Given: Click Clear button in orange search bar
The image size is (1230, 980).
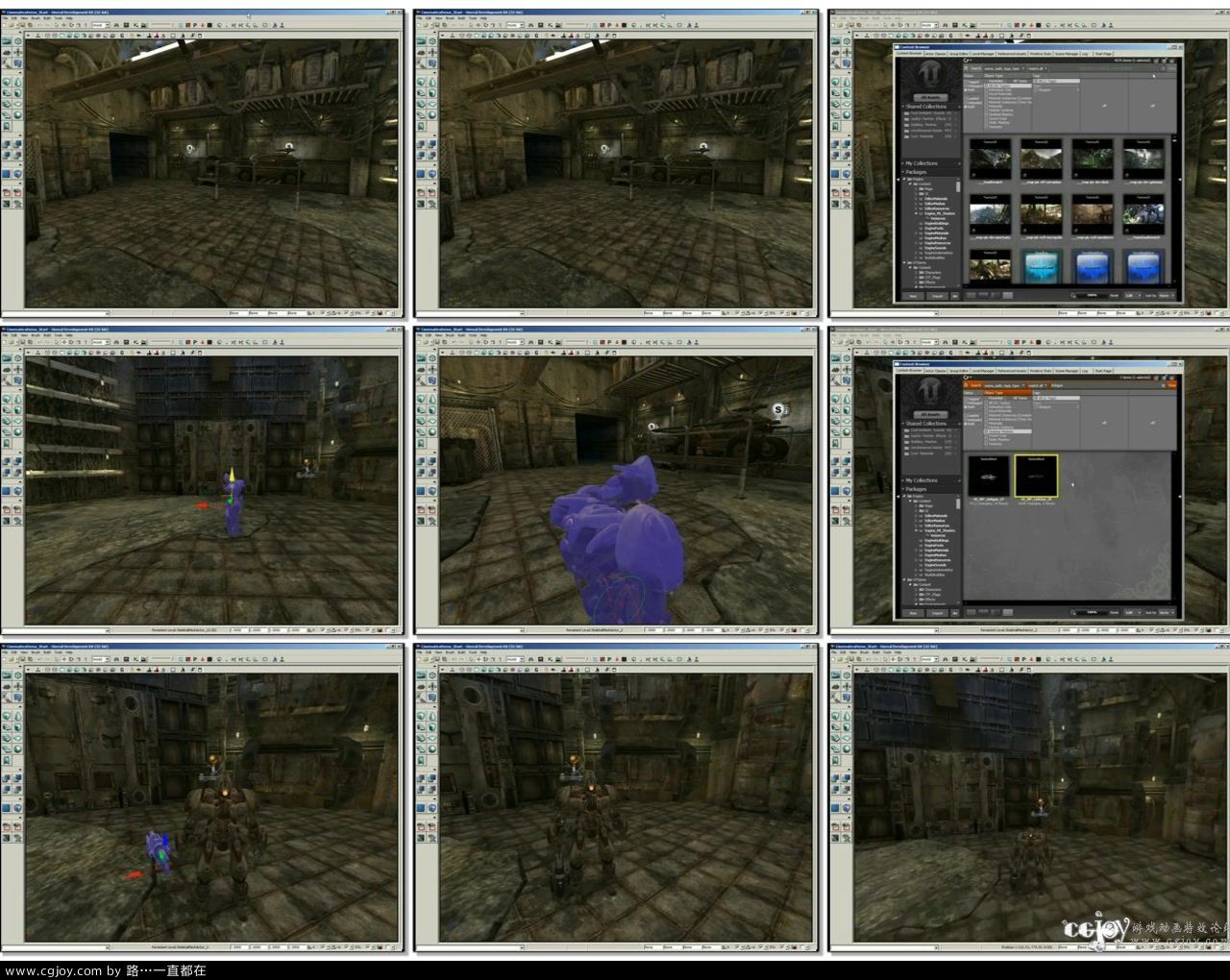Looking at the screenshot, I should (x=1171, y=385).
